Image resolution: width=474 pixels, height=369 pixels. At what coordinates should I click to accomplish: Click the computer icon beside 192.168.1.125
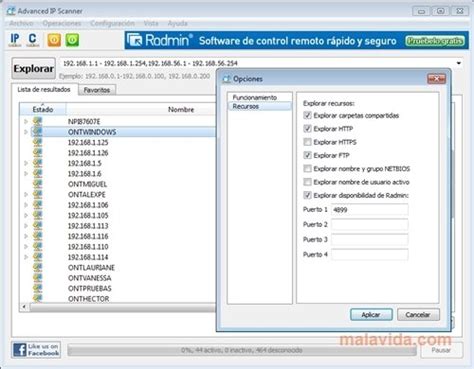(37, 142)
